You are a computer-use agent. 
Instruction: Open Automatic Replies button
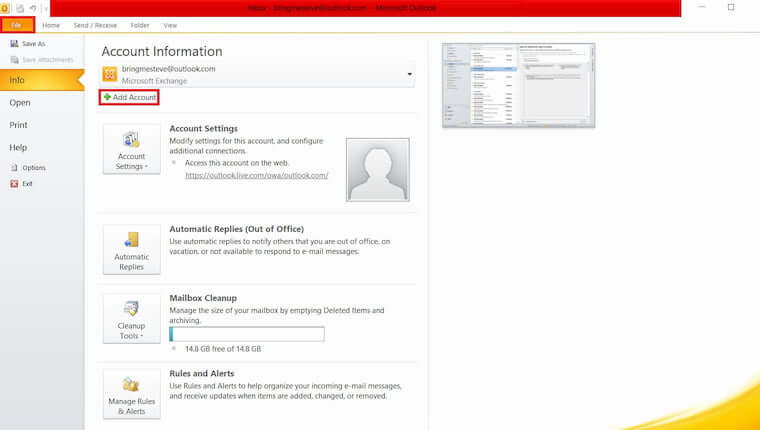[x=131, y=249]
